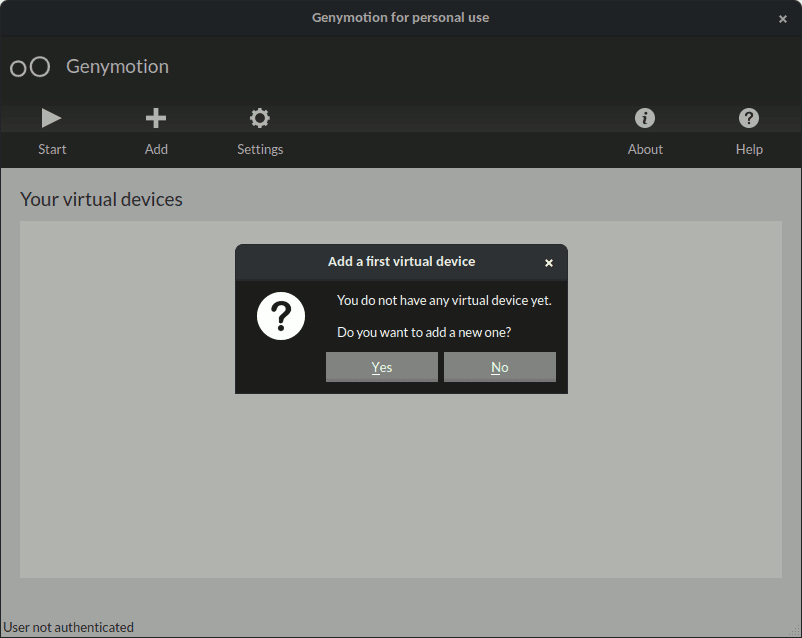Click 'You do not have any virtual device yet.' text
The width and height of the screenshot is (802, 638).
(444, 300)
